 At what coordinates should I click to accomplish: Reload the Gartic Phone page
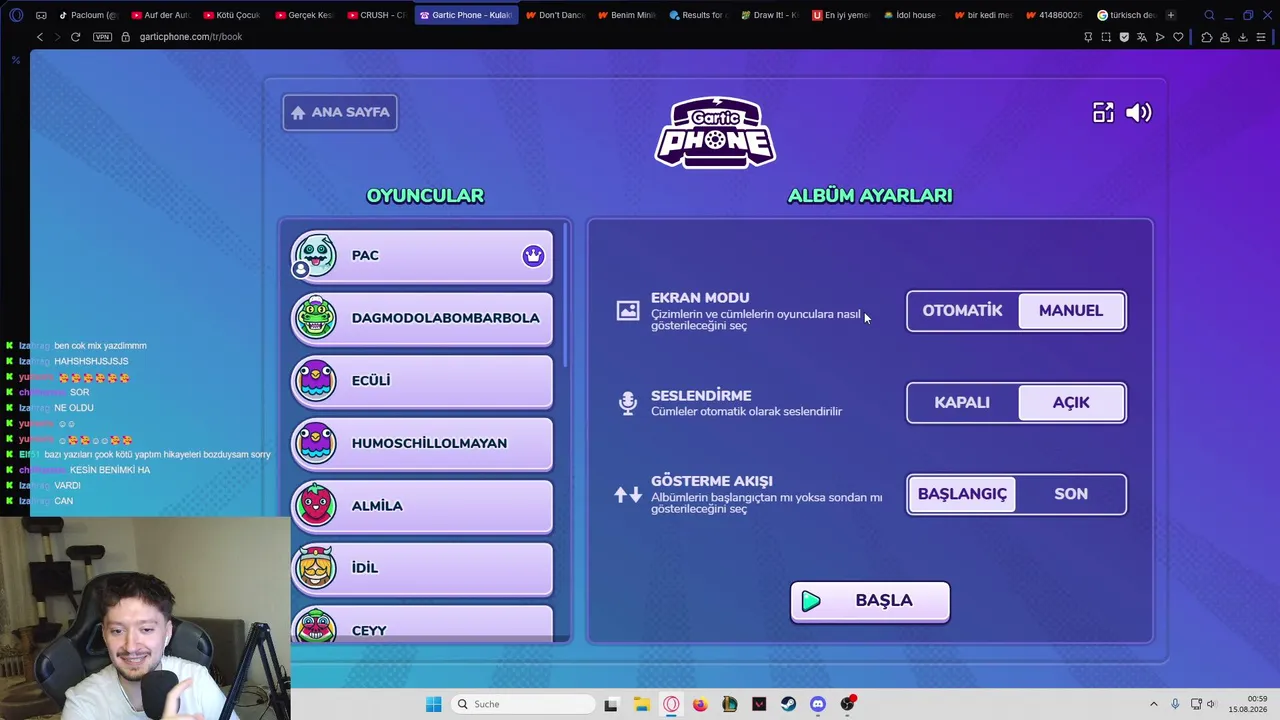pos(75,37)
